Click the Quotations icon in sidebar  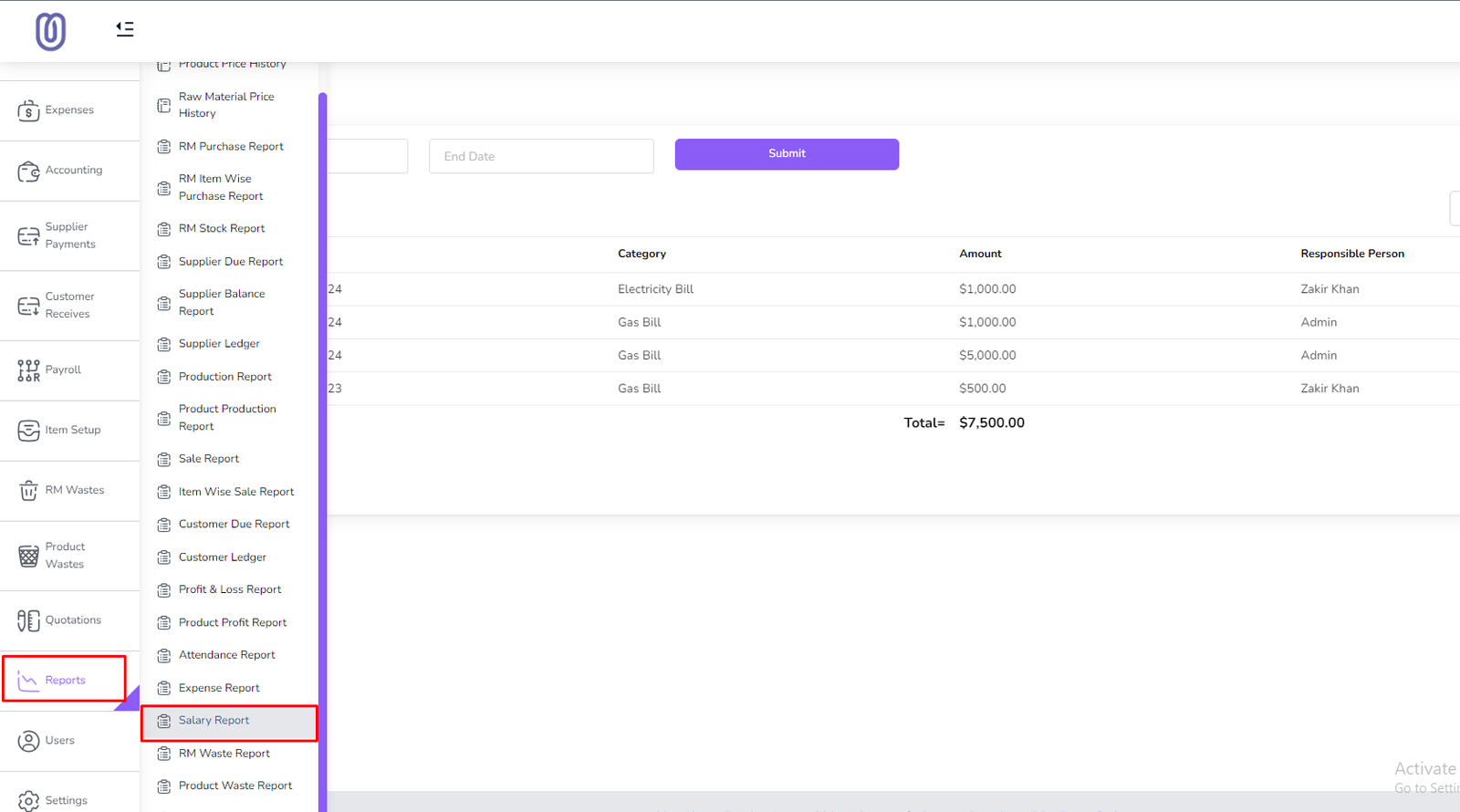tap(28, 621)
